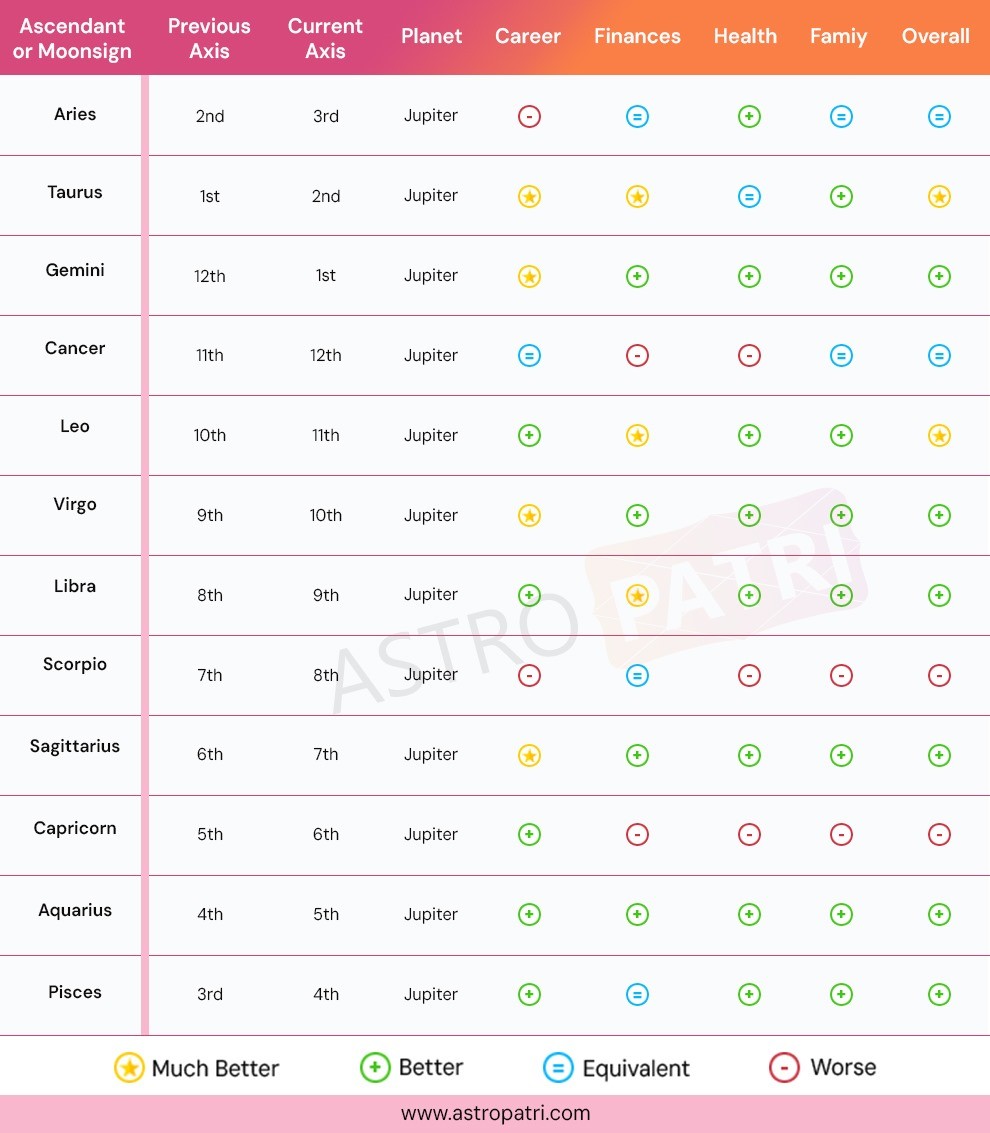The height and width of the screenshot is (1133, 990).
Task: Select the Overall column header
Action: click(935, 36)
